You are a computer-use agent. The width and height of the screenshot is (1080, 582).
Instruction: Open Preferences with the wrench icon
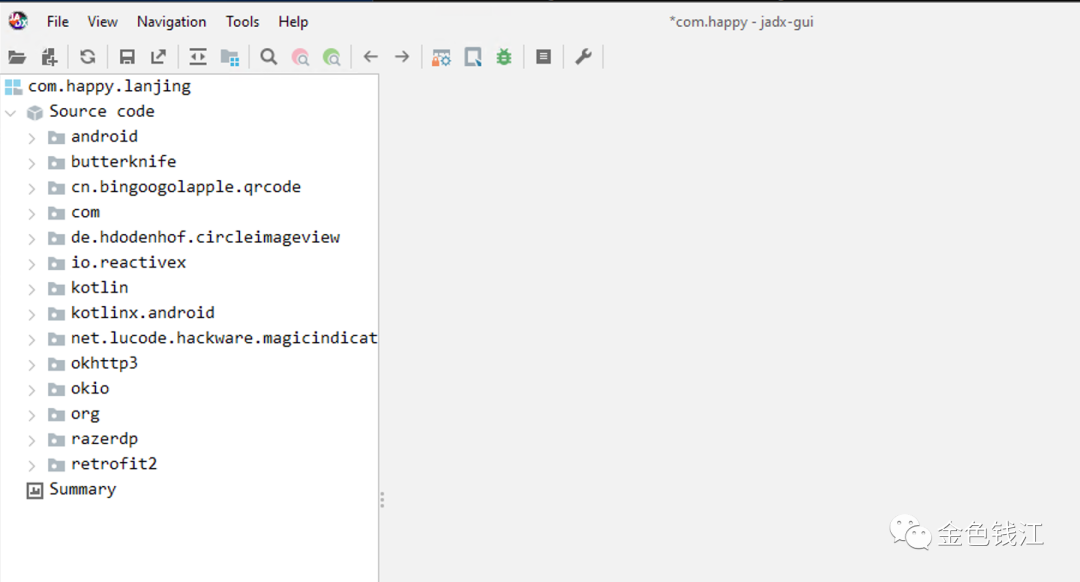pos(583,56)
